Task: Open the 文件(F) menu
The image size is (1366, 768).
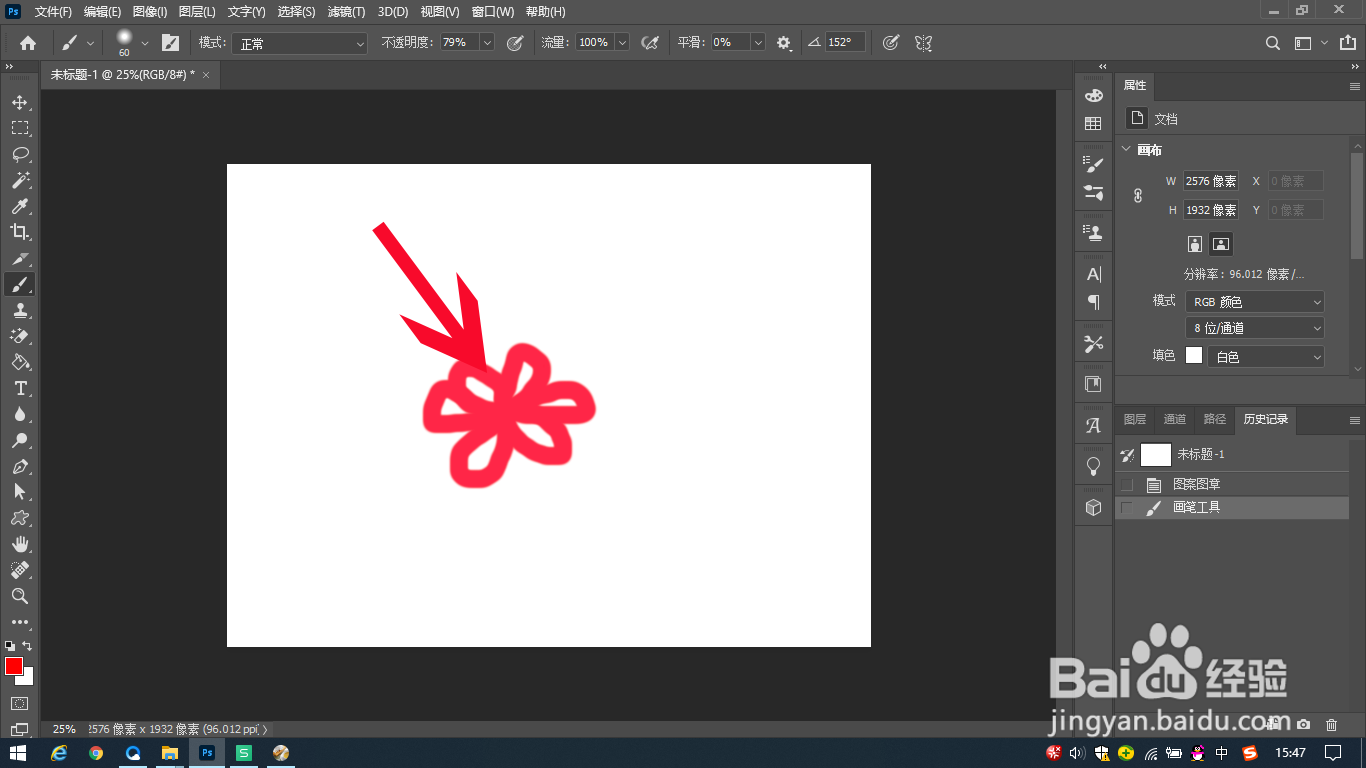Action: [x=53, y=12]
